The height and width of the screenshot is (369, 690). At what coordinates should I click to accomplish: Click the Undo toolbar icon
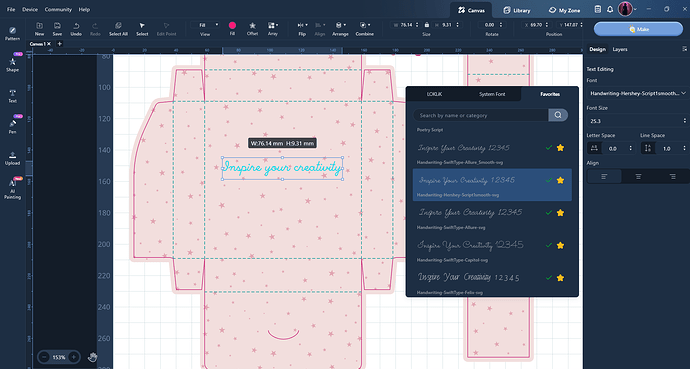pyautogui.click(x=76, y=26)
